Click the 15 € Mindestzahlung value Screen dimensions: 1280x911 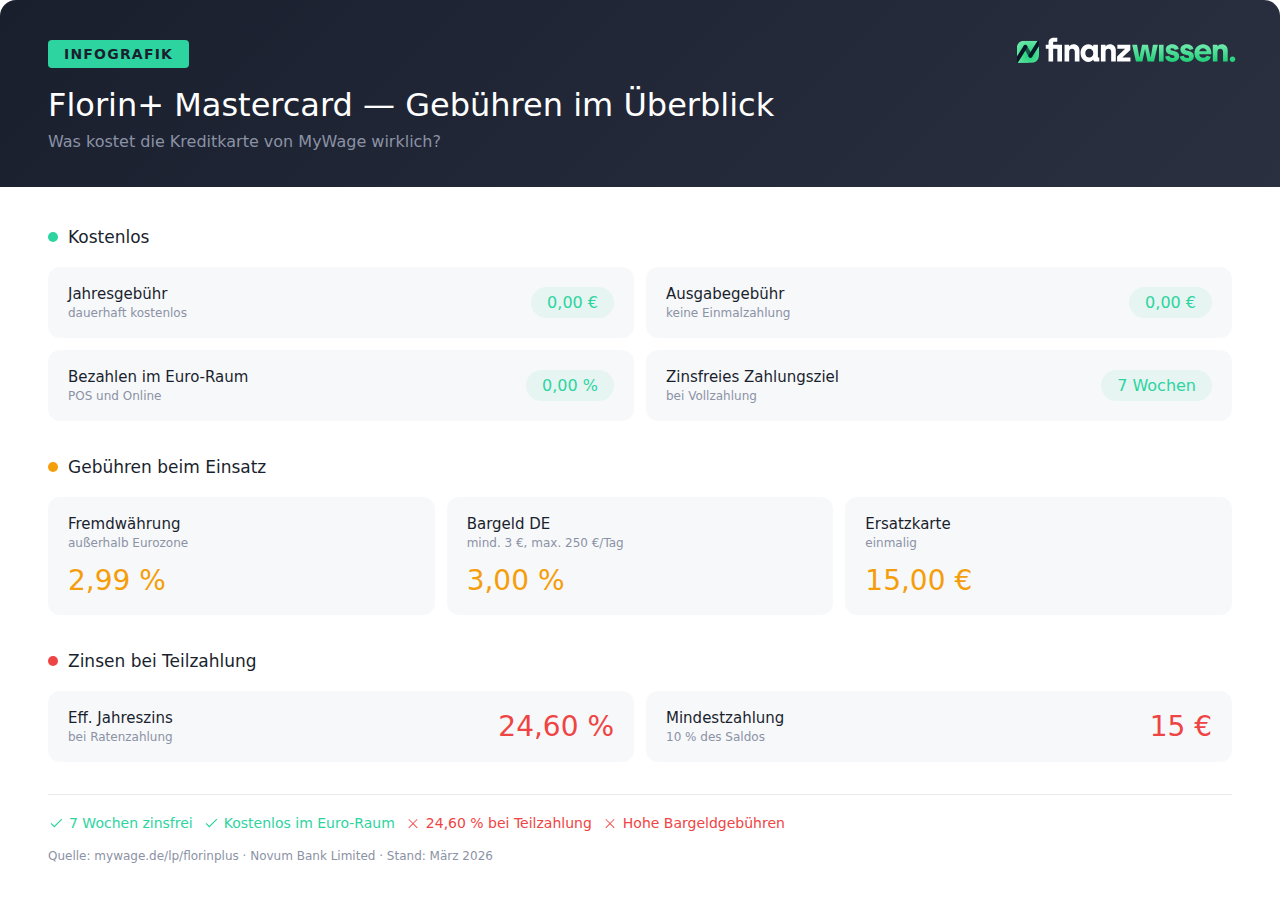click(1180, 726)
